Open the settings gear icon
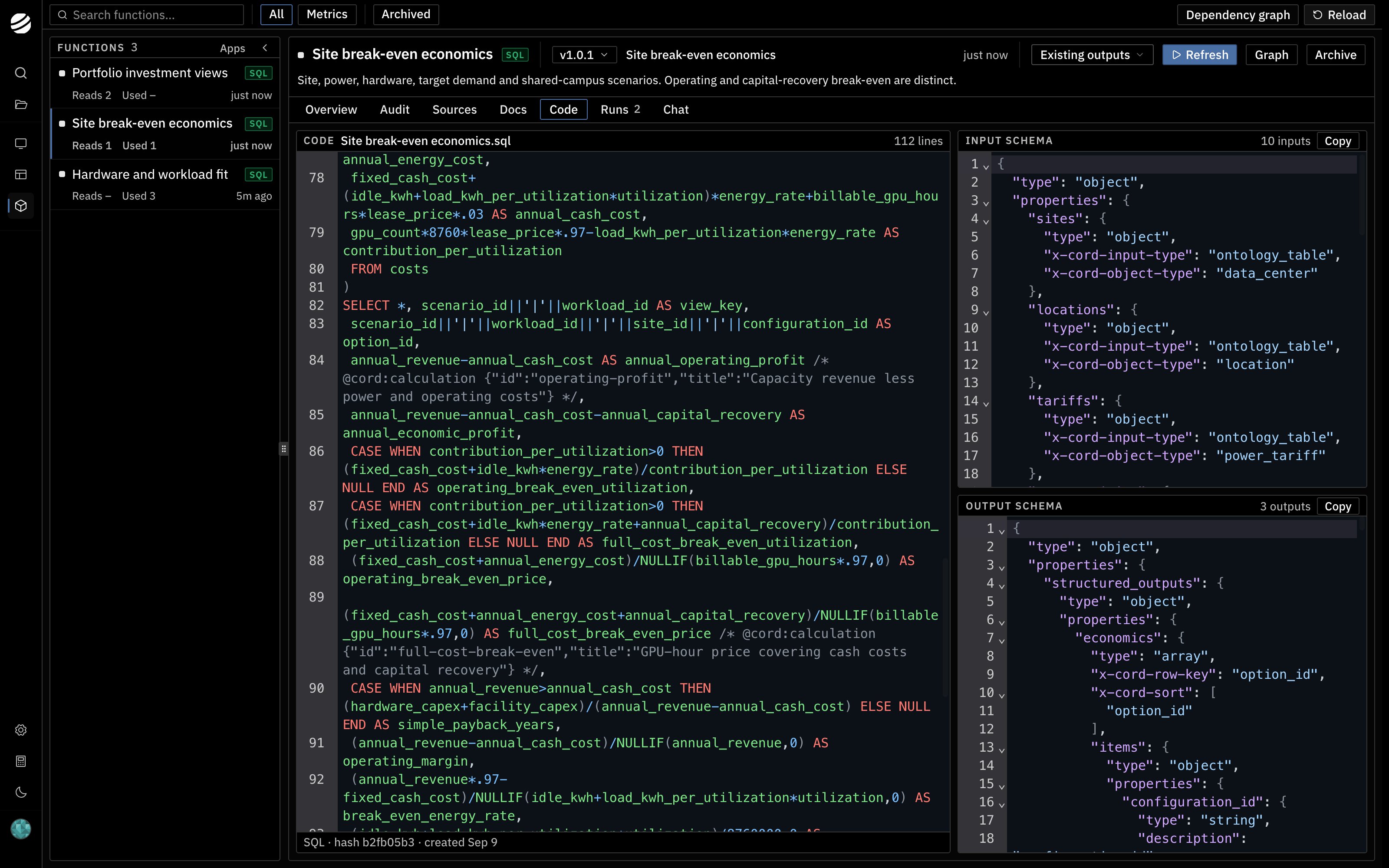Image resolution: width=1389 pixels, height=868 pixels. (21, 730)
